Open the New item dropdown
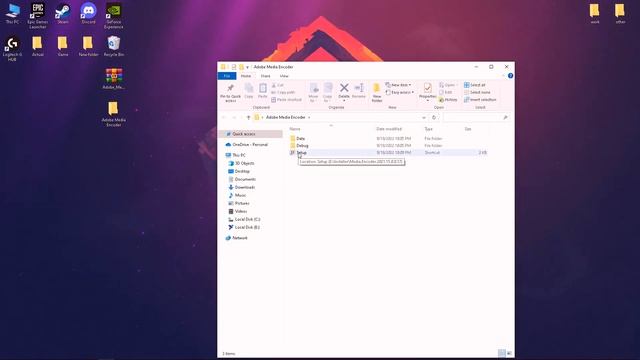 (398, 85)
